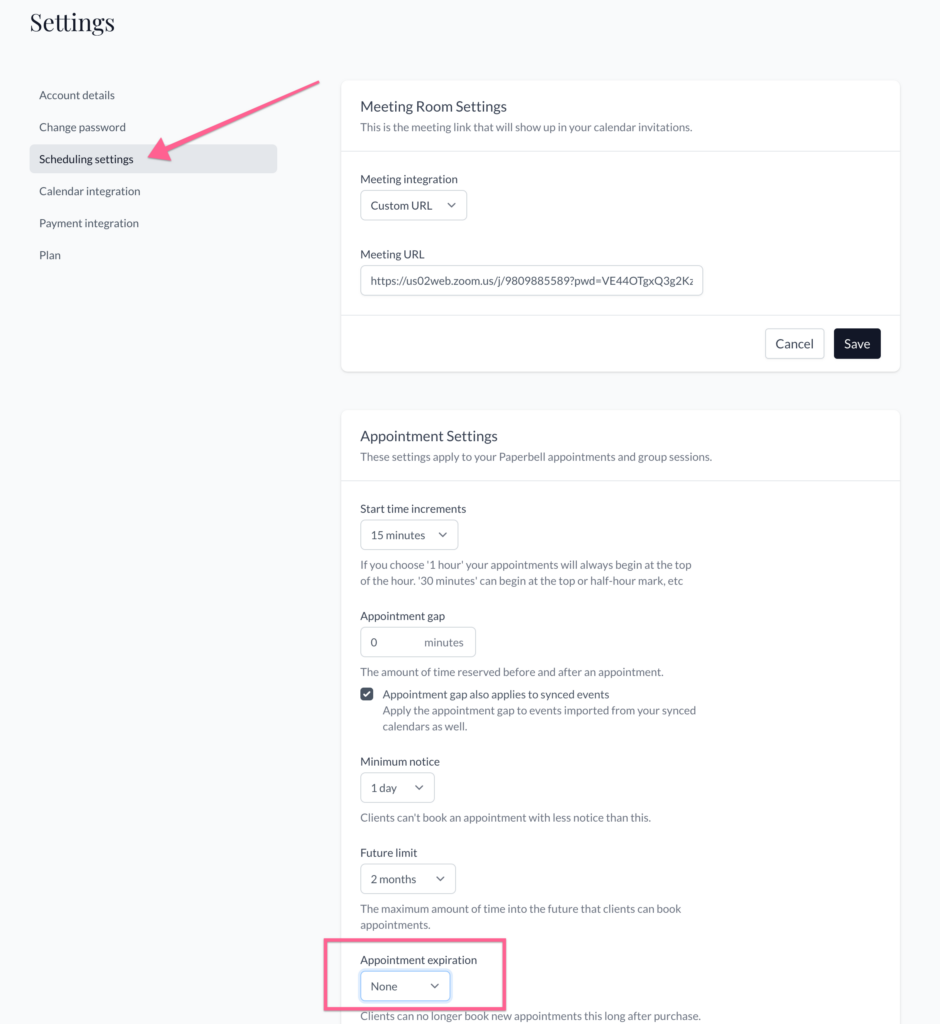Go to Change password section

click(82, 127)
